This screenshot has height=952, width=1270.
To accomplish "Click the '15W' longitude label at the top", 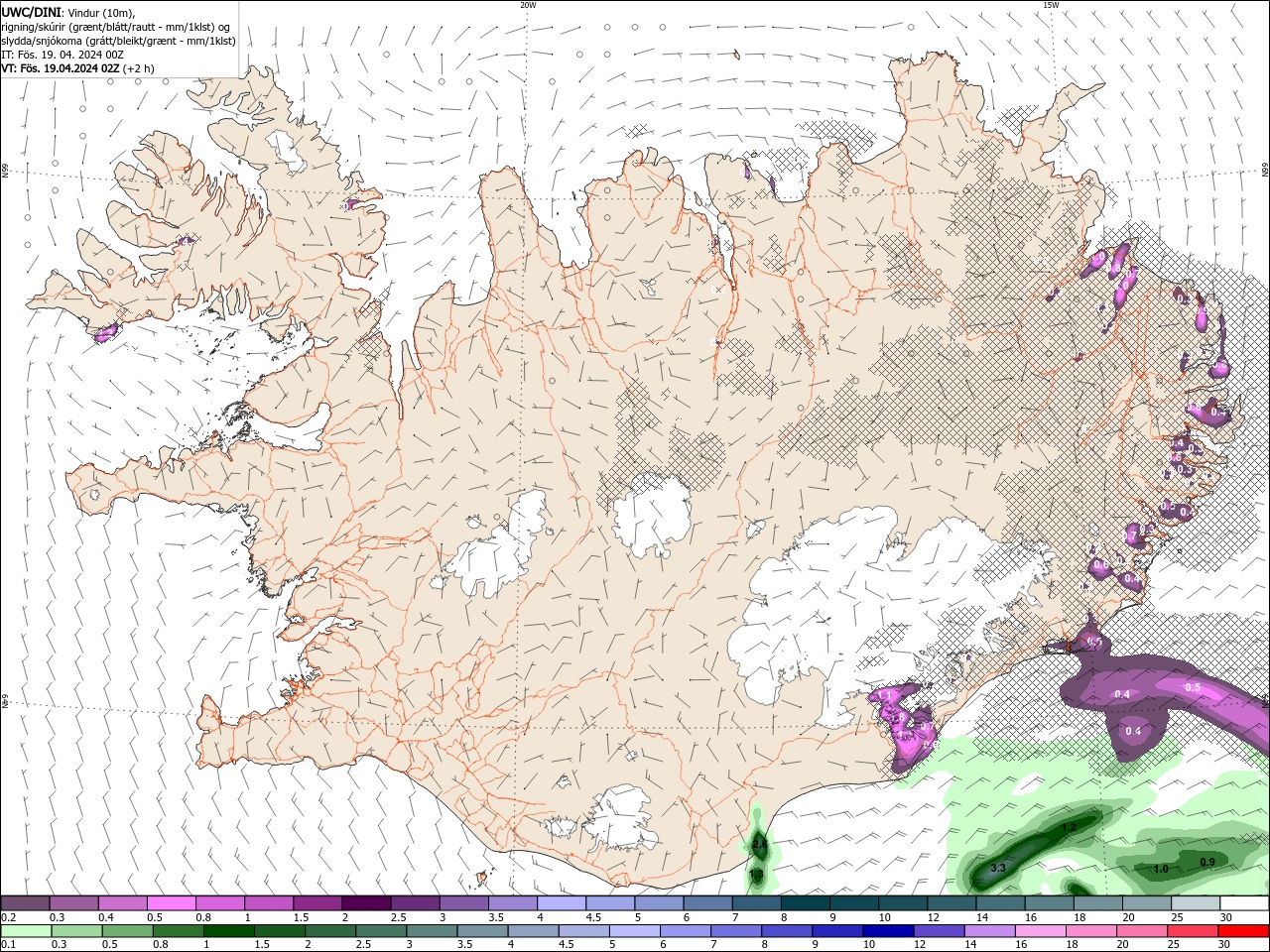I will (x=1051, y=5).
